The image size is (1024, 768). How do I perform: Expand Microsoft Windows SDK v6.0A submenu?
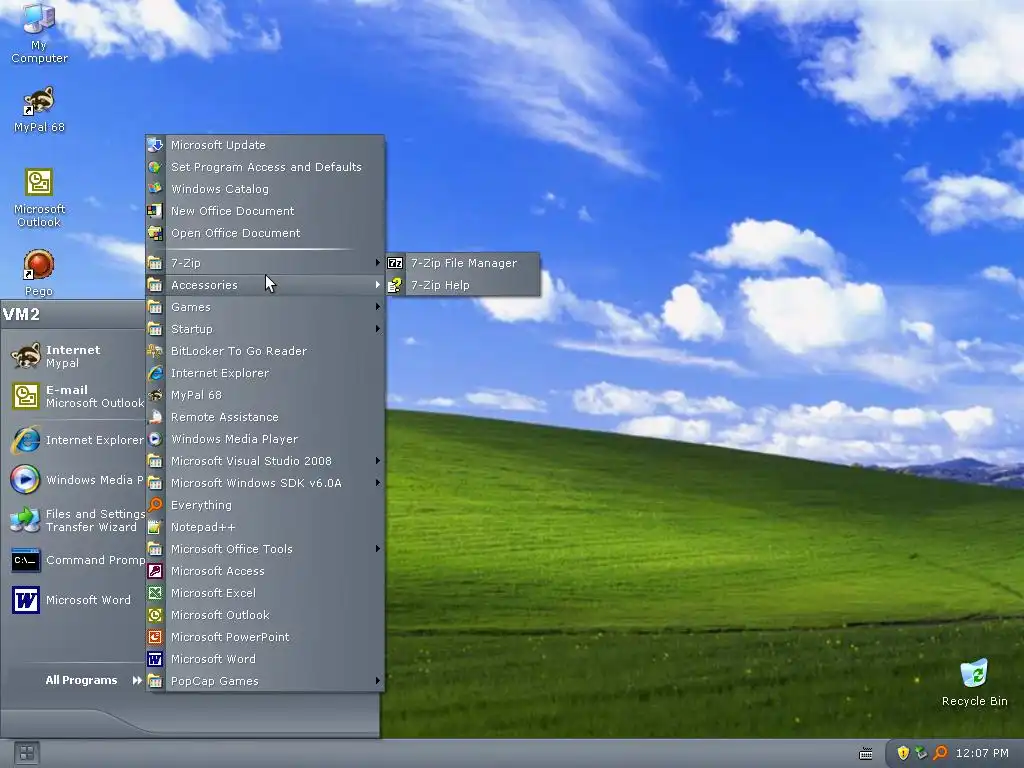(265, 483)
